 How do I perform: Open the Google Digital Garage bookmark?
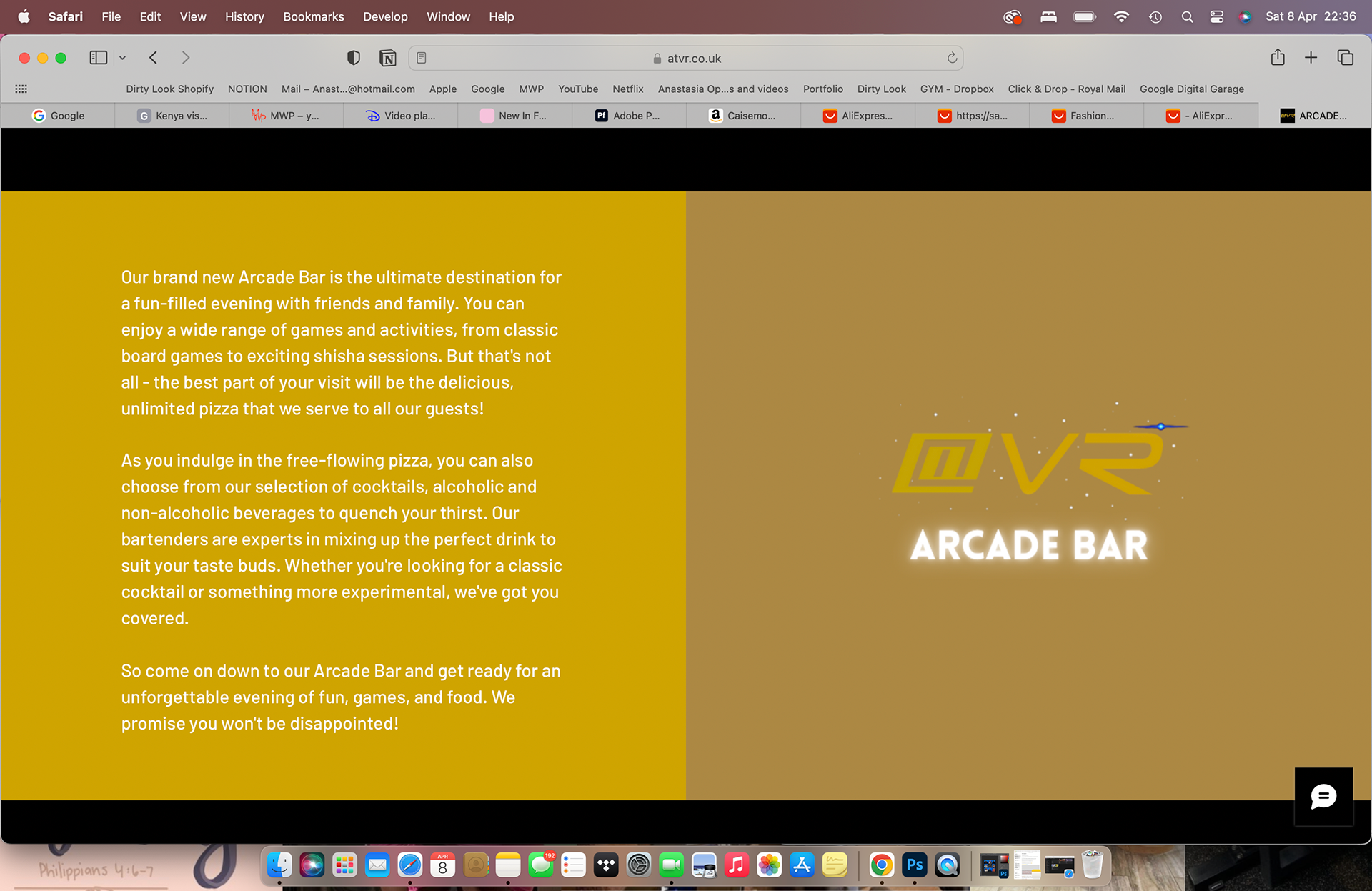point(1191,89)
